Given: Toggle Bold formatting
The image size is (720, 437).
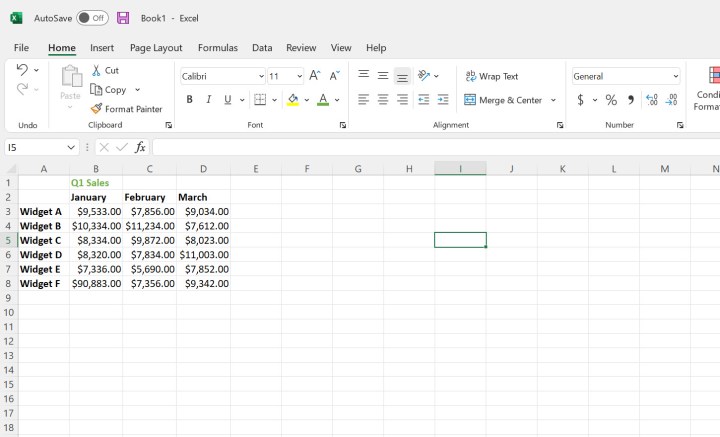Looking at the screenshot, I should (x=189, y=100).
